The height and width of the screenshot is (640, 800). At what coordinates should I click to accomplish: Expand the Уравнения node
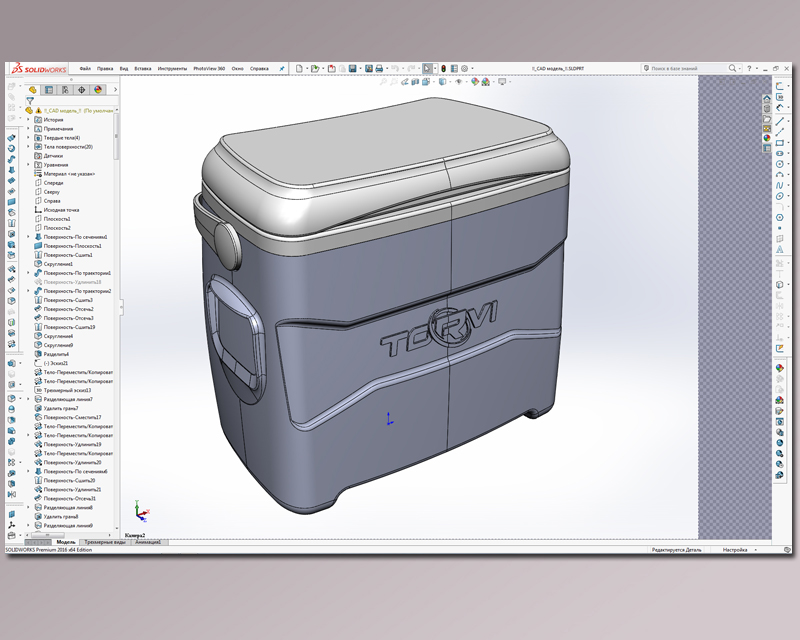coord(29,165)
